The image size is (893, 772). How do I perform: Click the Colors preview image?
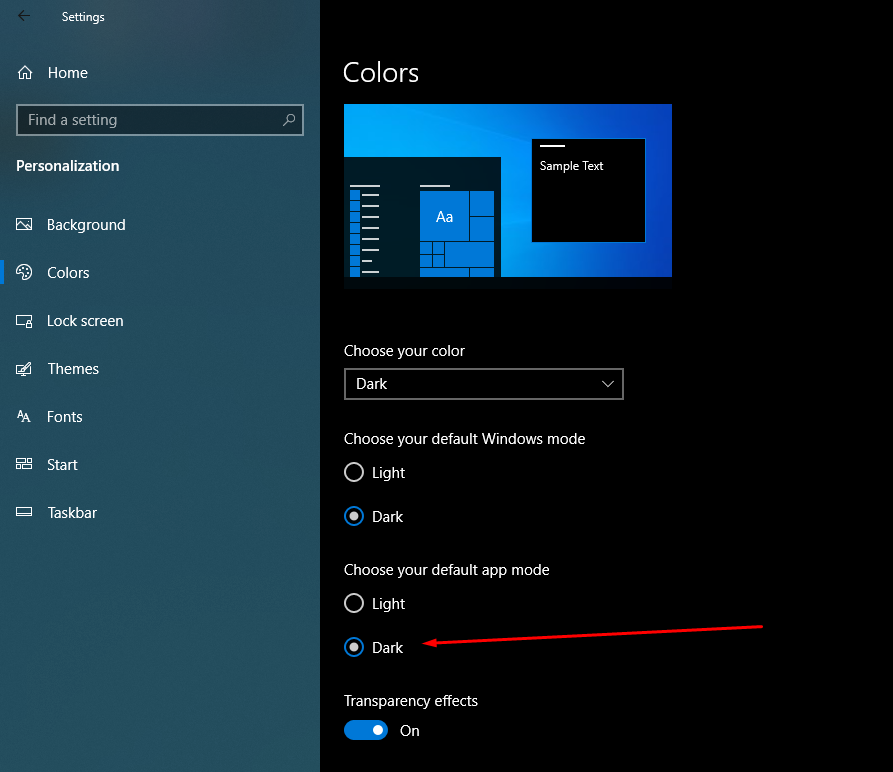coord(507,196)
